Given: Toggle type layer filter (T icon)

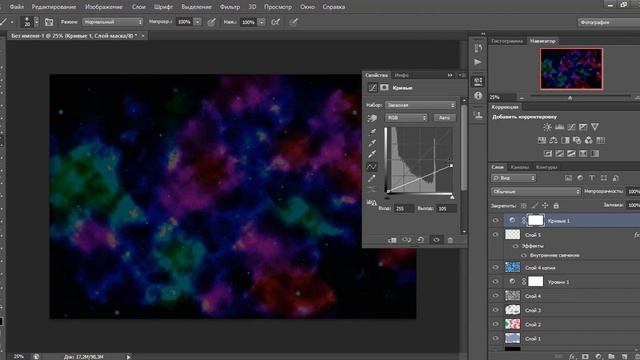Looking at the screenshot, I should [592, 178].
